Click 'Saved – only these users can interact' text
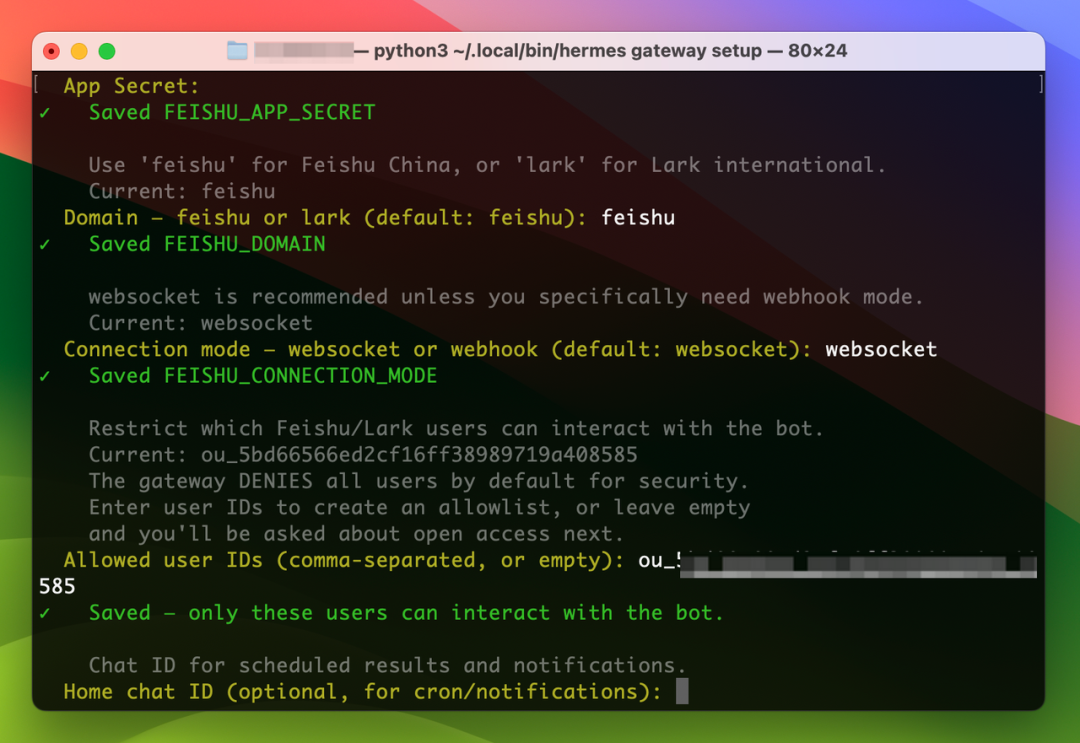This screenshot has width=1080, height=743. click(x=406, y=613)
